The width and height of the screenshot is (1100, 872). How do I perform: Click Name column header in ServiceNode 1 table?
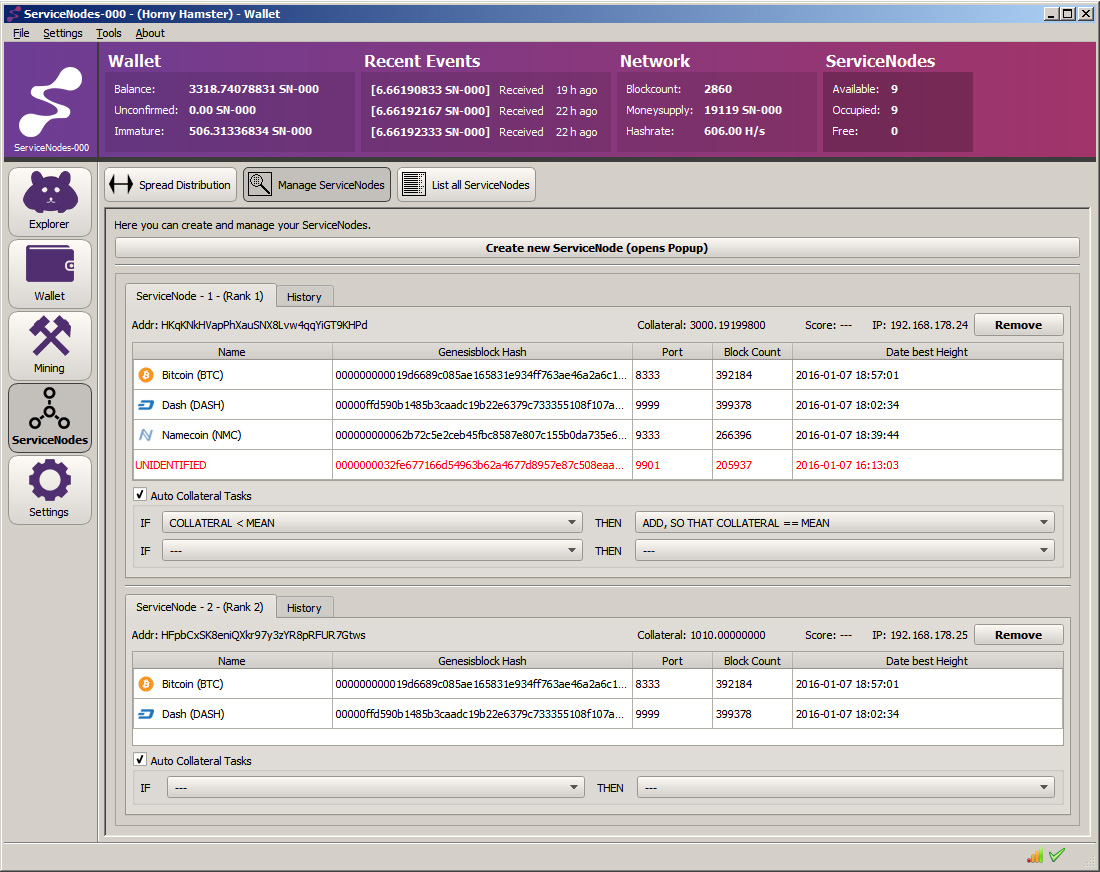click(x=232, y=351)
